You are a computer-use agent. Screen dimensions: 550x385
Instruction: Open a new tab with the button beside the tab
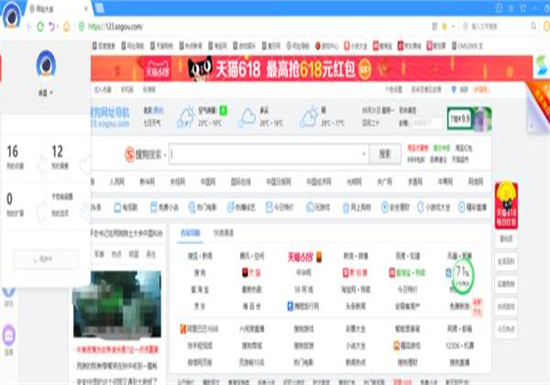[99, 8]
